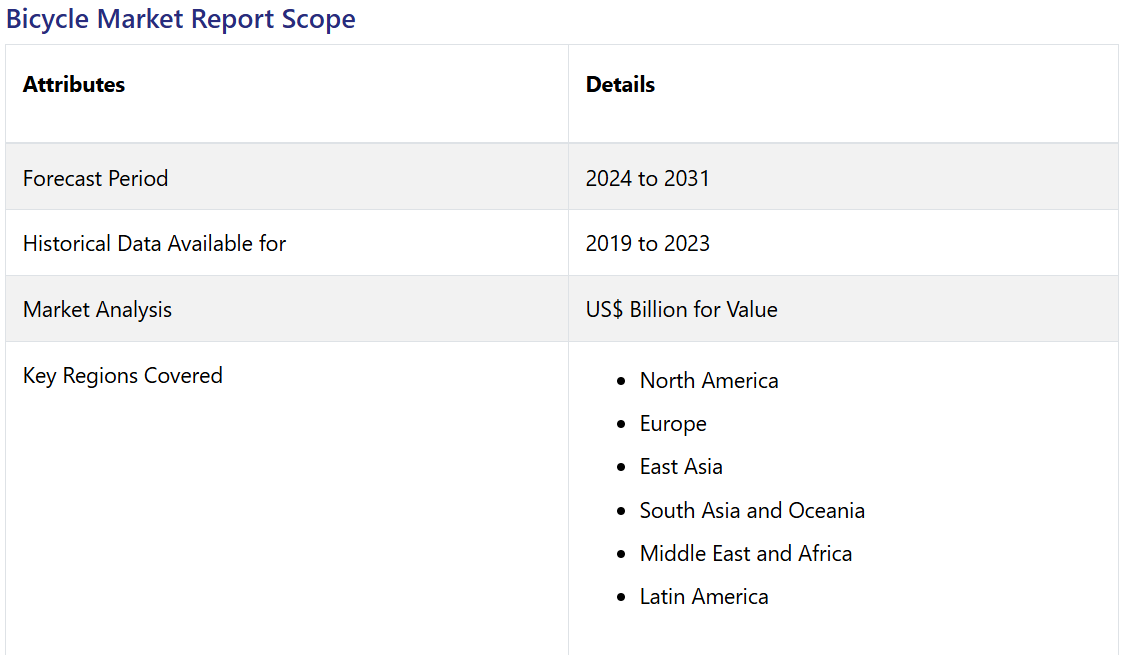
Task: Select 'South Asia and Oceania' item
Action: click(752, 510)
